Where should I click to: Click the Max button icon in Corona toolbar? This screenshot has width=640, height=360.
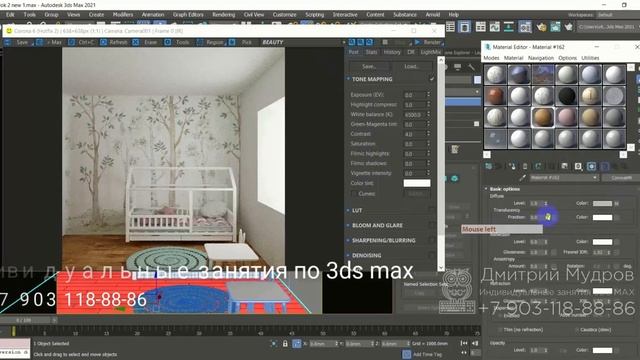coord(40,42)
